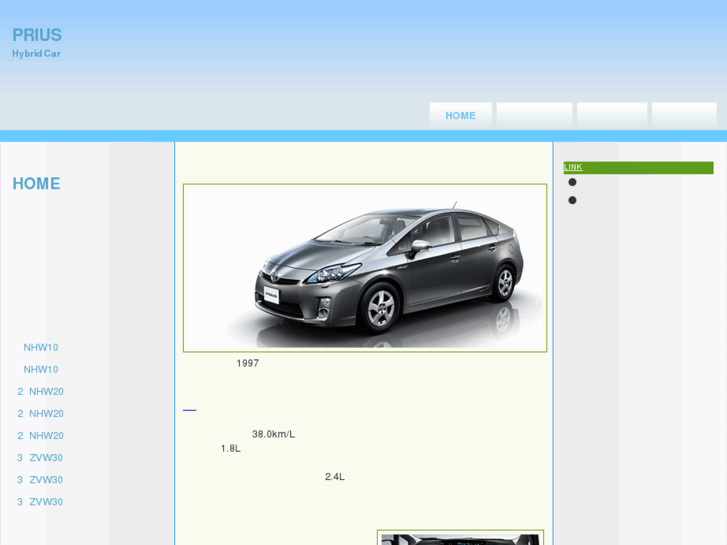The height and width of the screenshot is (545, 727).
Task: Click the PRIUS site title
Action: 37,35
